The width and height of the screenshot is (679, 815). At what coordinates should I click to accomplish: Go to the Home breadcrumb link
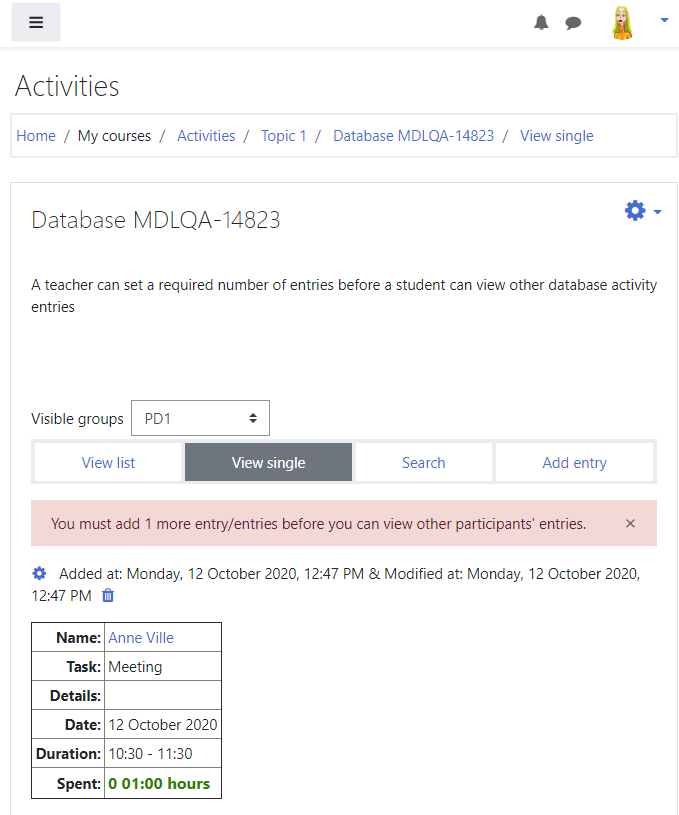point(36,136)
